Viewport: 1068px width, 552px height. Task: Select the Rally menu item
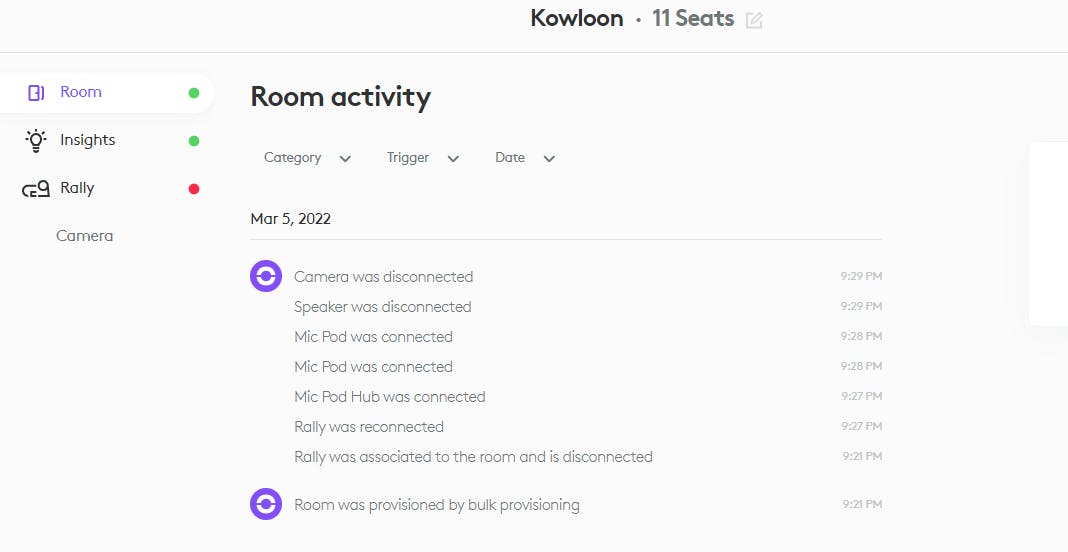point(77,188)
